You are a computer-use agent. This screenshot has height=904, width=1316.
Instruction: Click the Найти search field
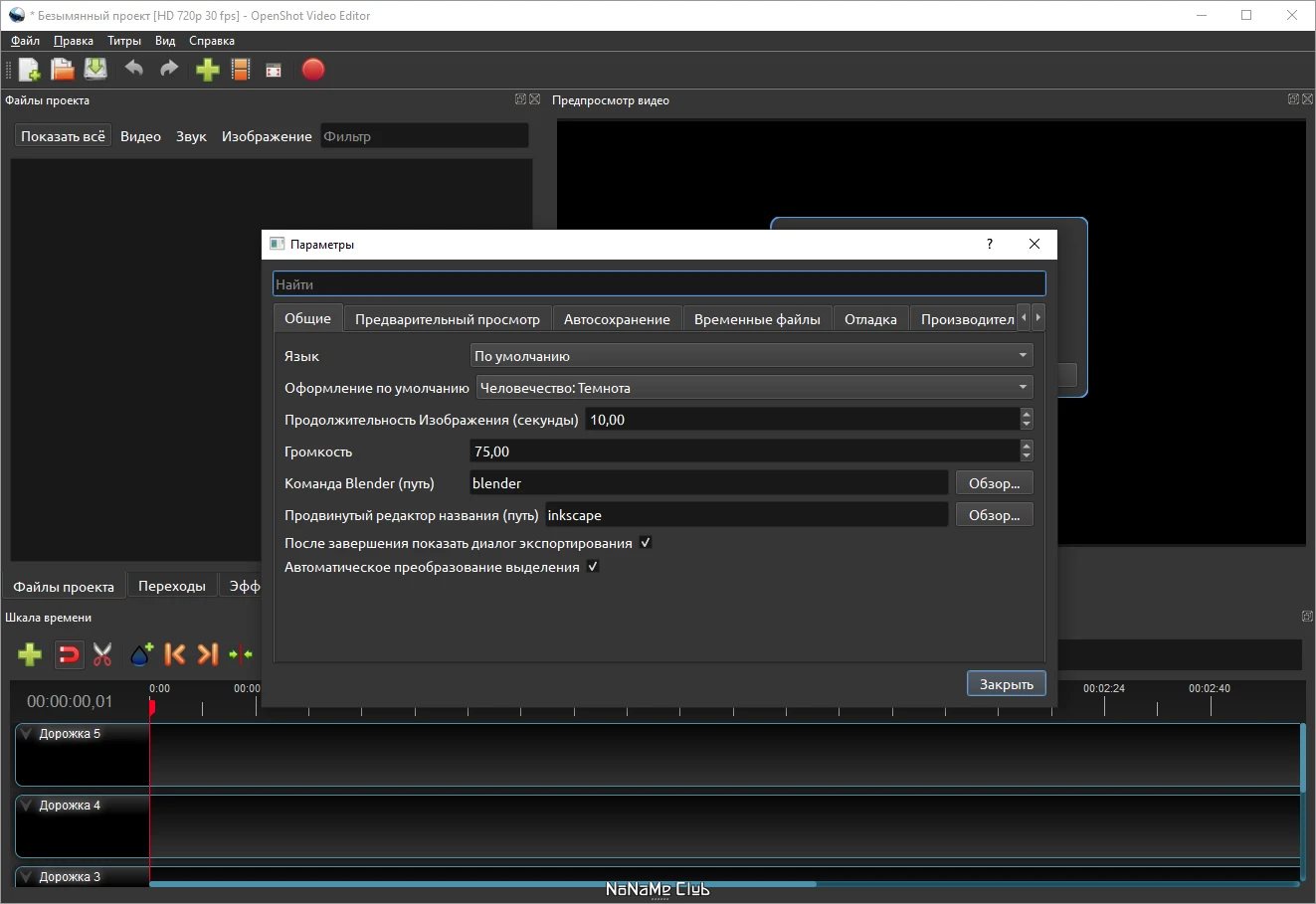[x=658, y=284]
